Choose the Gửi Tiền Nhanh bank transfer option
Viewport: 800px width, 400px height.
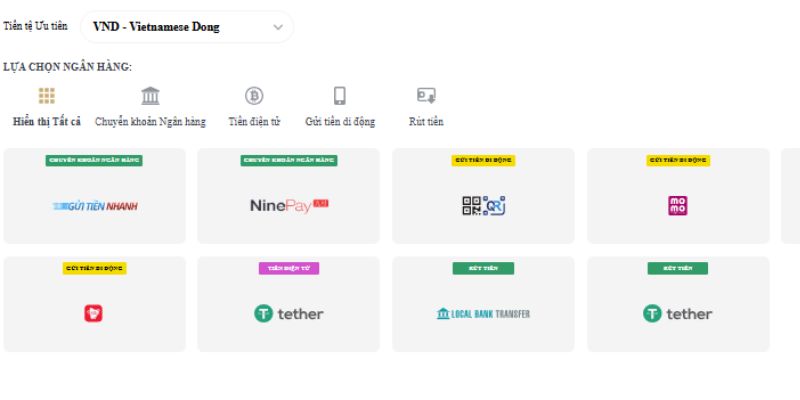tap(94, 196)
